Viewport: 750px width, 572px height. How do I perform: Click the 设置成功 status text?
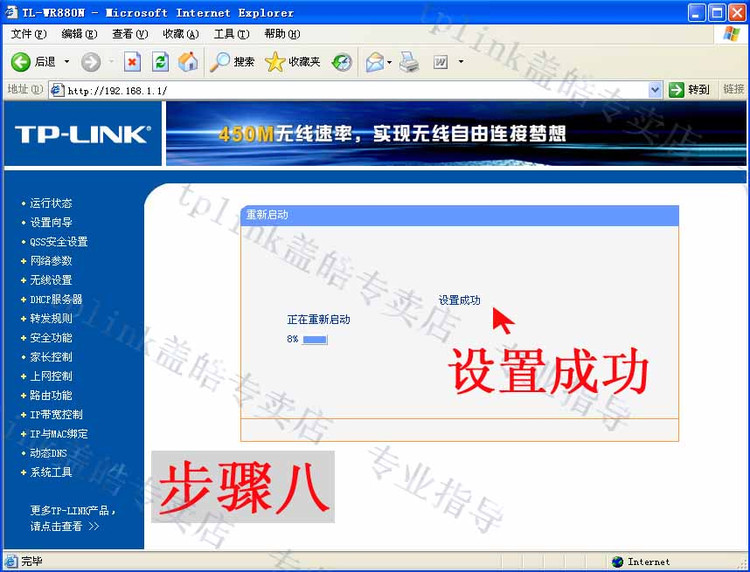point(459,300)
